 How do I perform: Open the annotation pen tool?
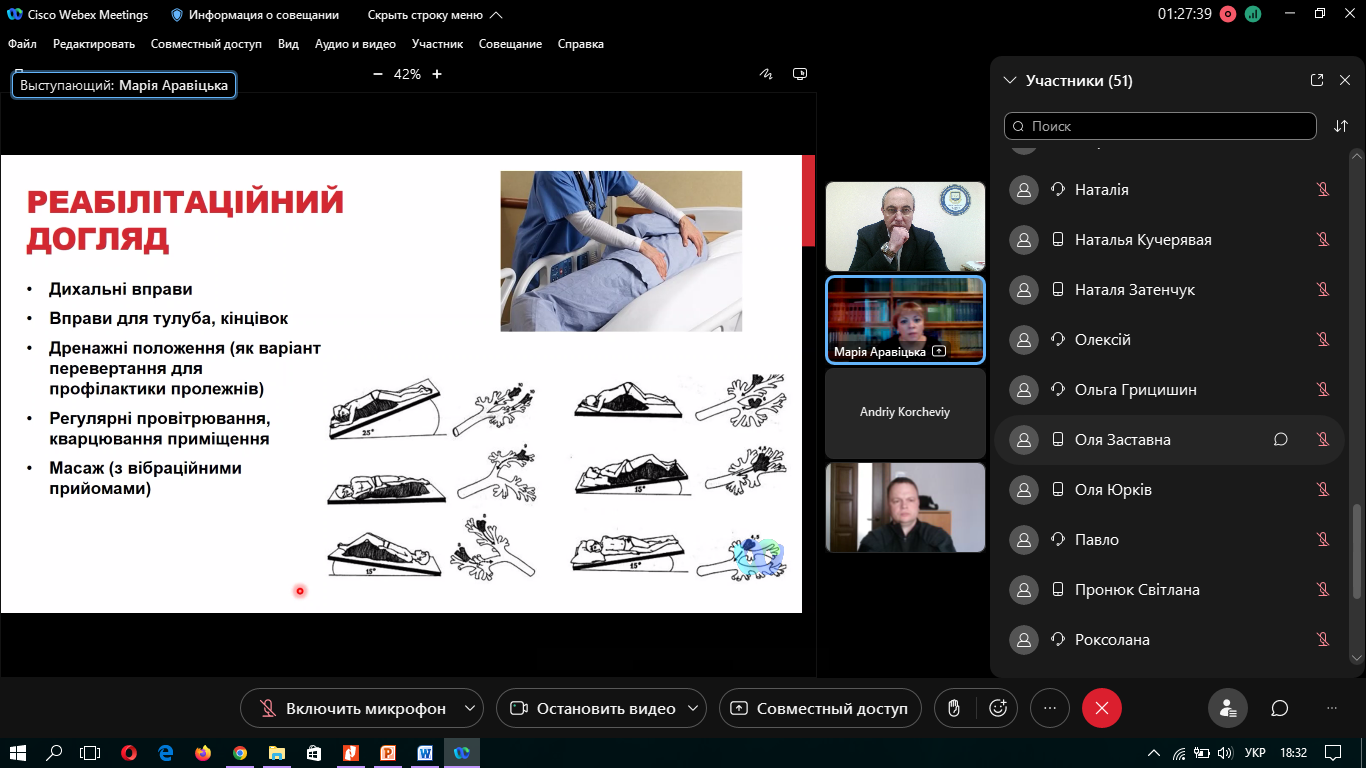tap(767, 74)
